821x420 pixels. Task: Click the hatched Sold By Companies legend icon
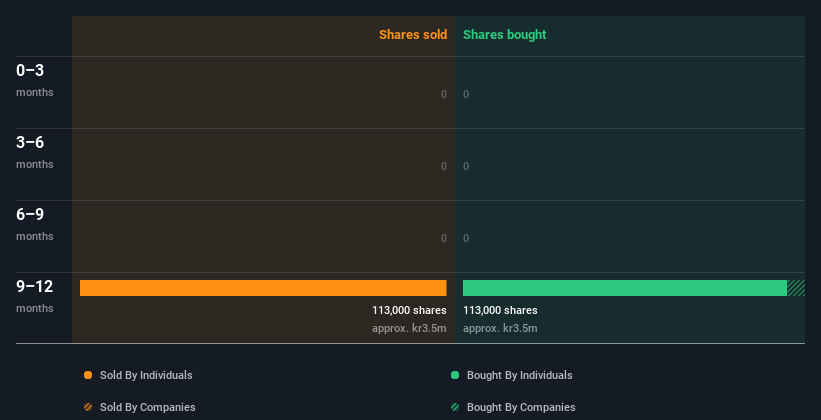click(x=88, y=407)
